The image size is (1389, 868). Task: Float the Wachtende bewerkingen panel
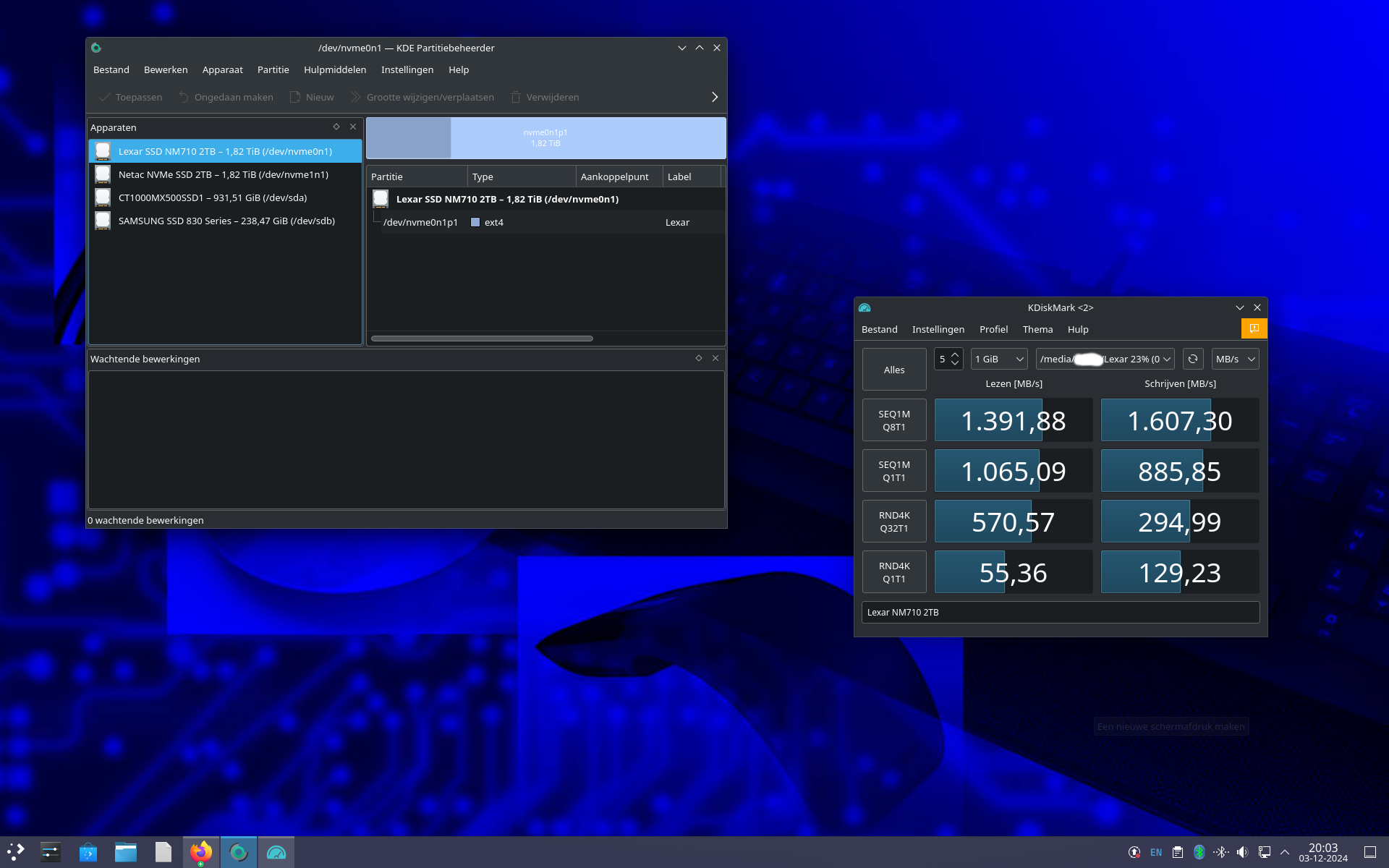click(699, 358)
